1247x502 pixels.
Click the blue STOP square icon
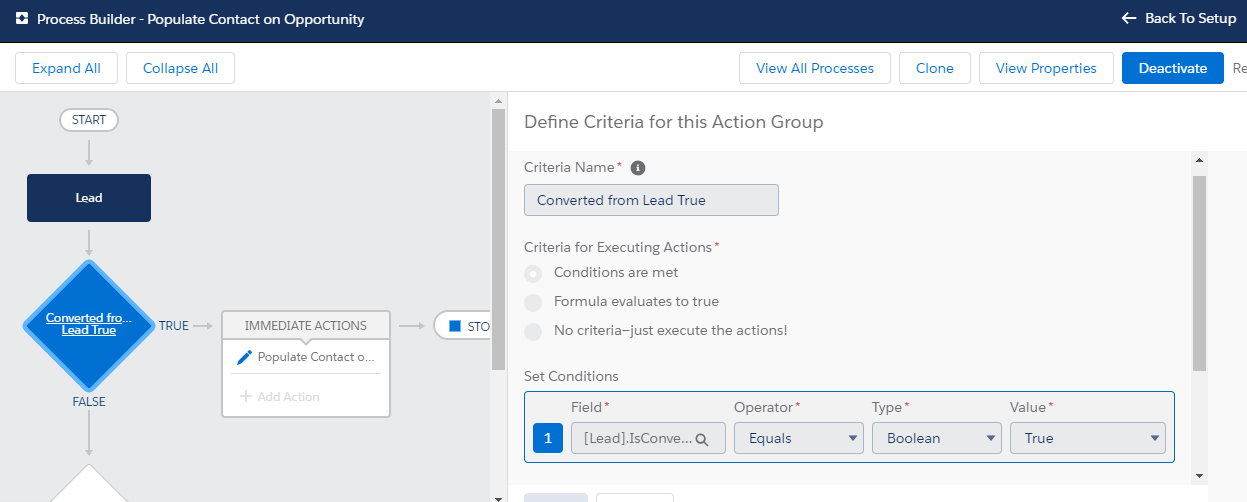click(x=455, y=326)
